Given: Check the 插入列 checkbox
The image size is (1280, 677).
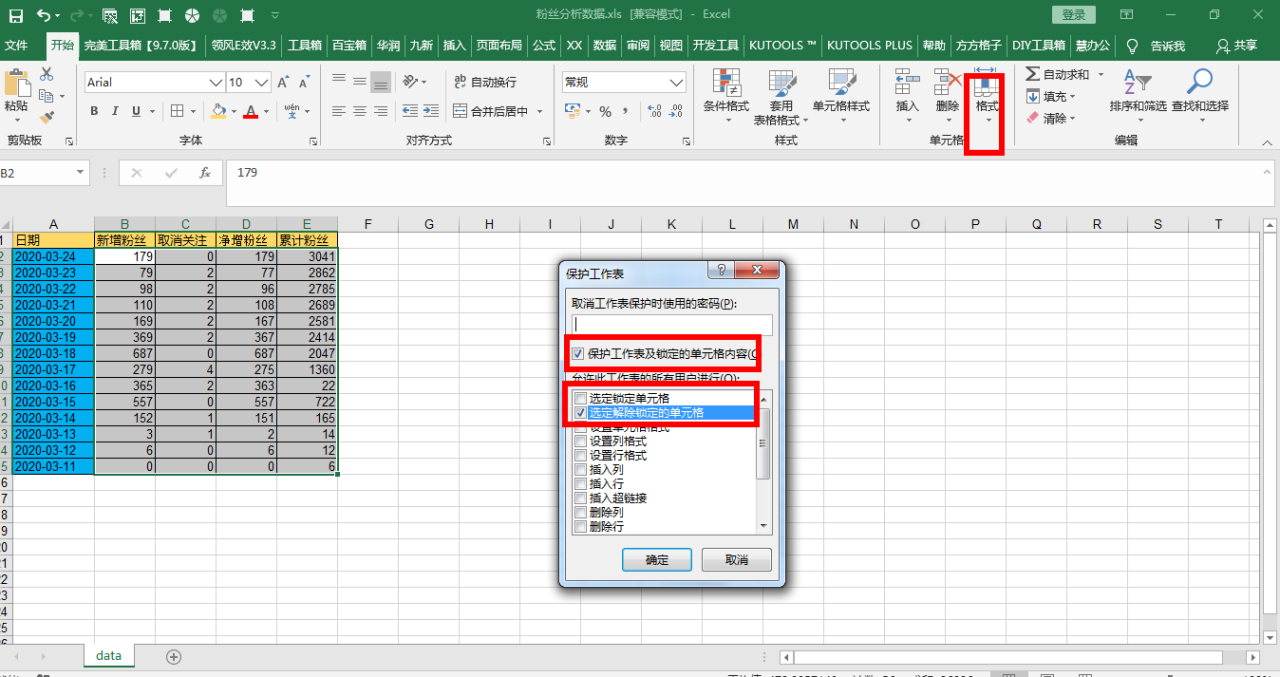Looking at the screenshot, I should pyautogui.click(x=581, y=469).
